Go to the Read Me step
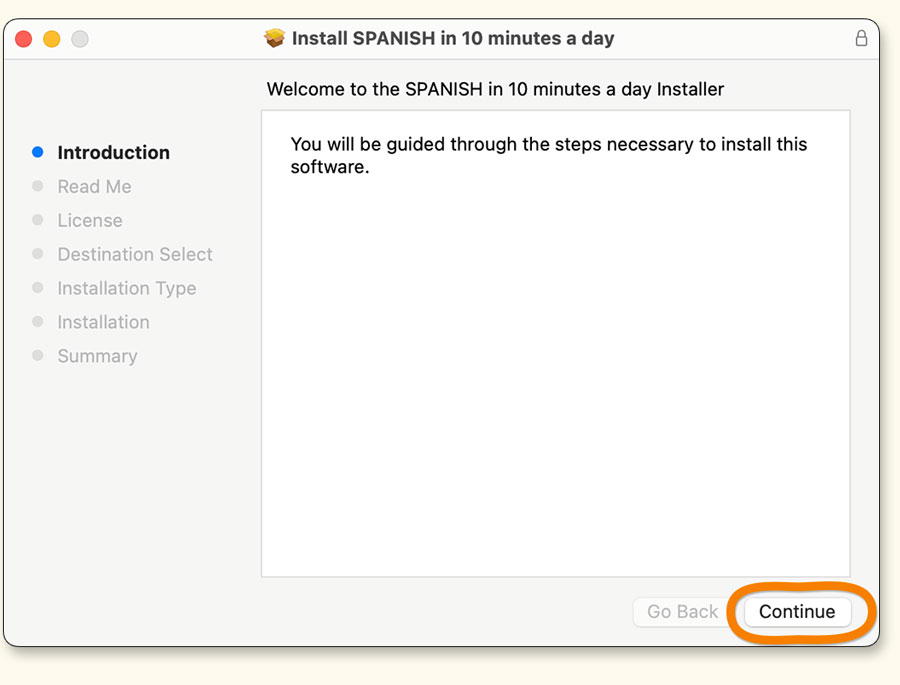This screenshot has height=685, width=900. tap(94, 187)
